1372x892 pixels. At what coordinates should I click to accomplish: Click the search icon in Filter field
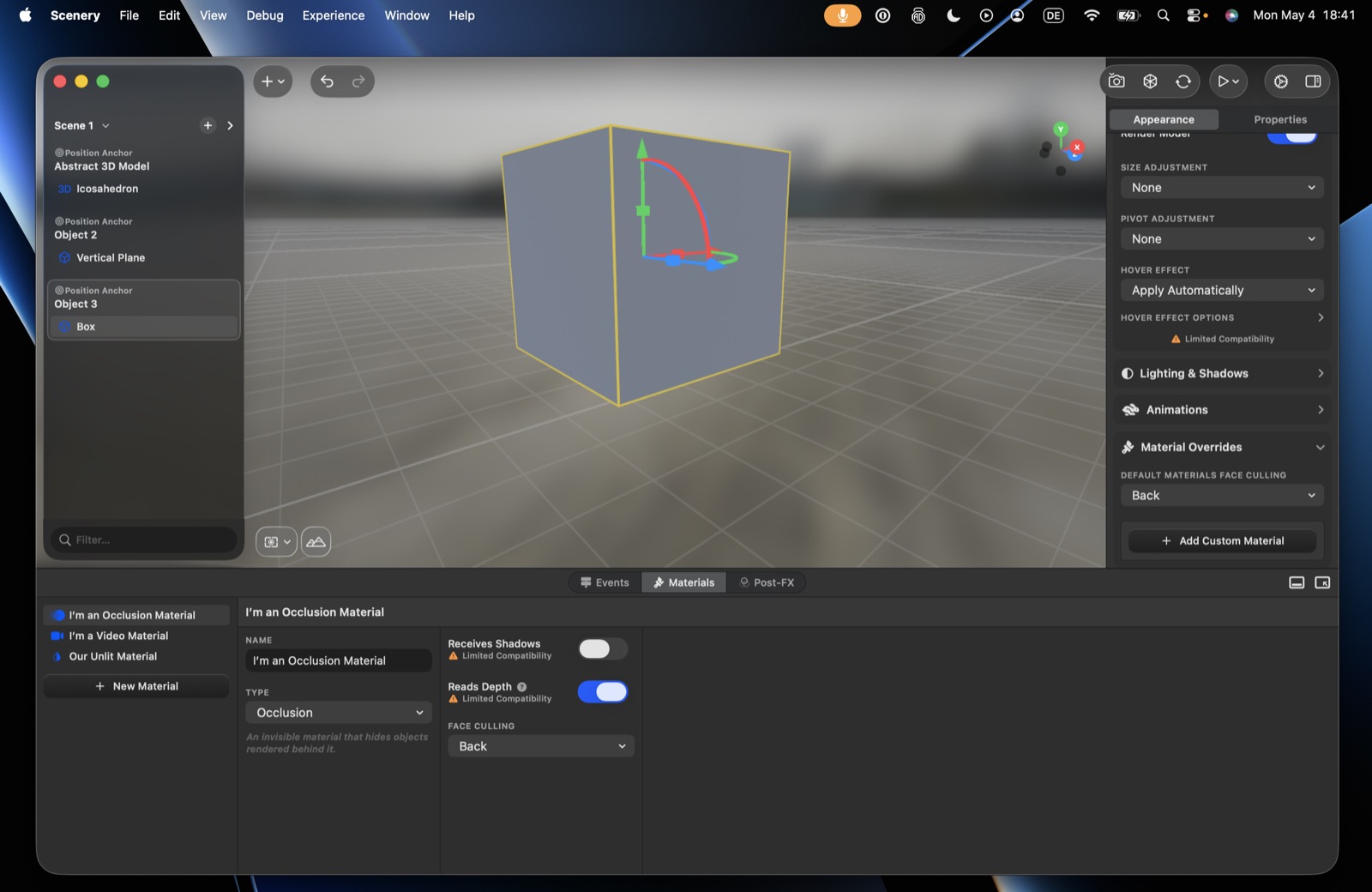[64, 540]
